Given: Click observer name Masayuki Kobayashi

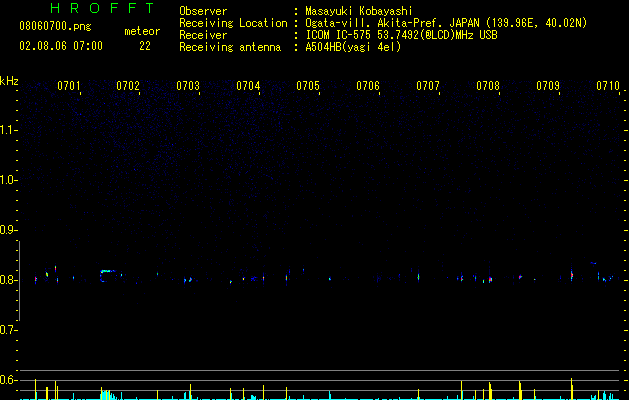Looking at the screenshot, I should [x=359, y=11].
